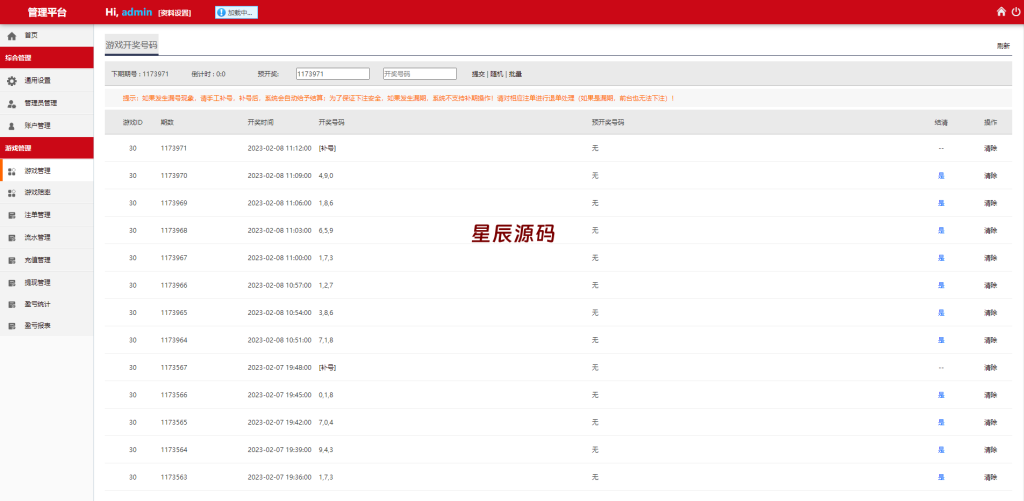This screenshot has height=501, width=1024.
Task: Click the blue 是 link in row 1173968
Action: coord(941,231)
